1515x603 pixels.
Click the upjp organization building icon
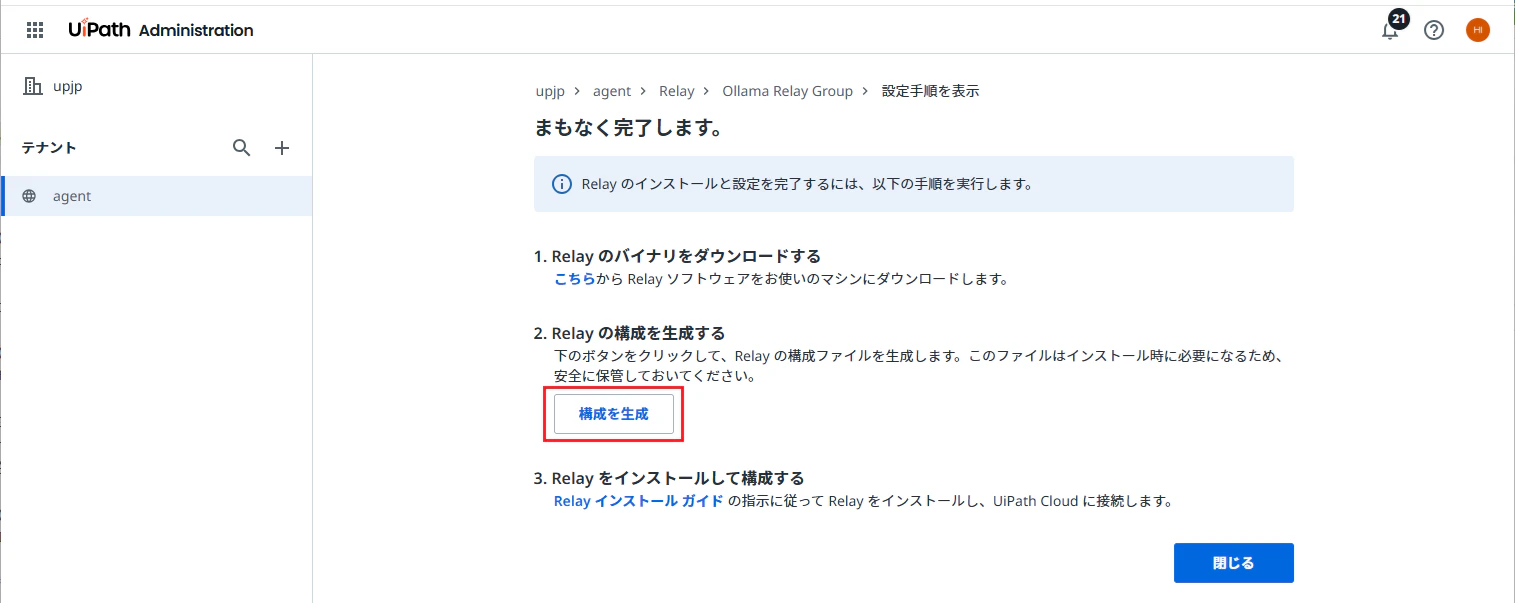pos(33,86)
